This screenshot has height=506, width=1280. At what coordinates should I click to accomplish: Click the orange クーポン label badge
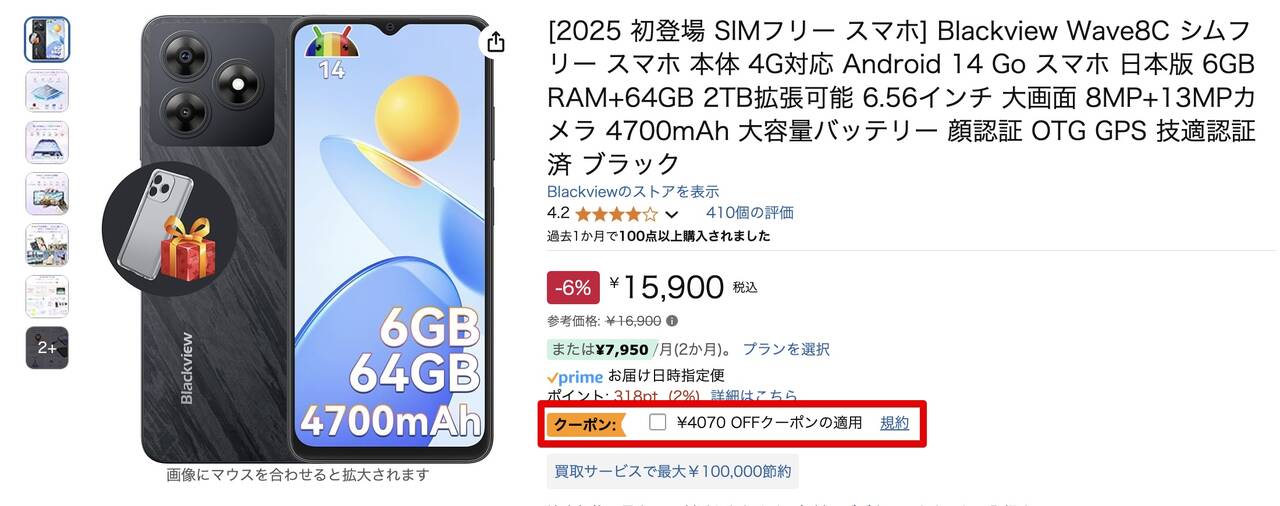pyautogui.click(x=585, y=423)
